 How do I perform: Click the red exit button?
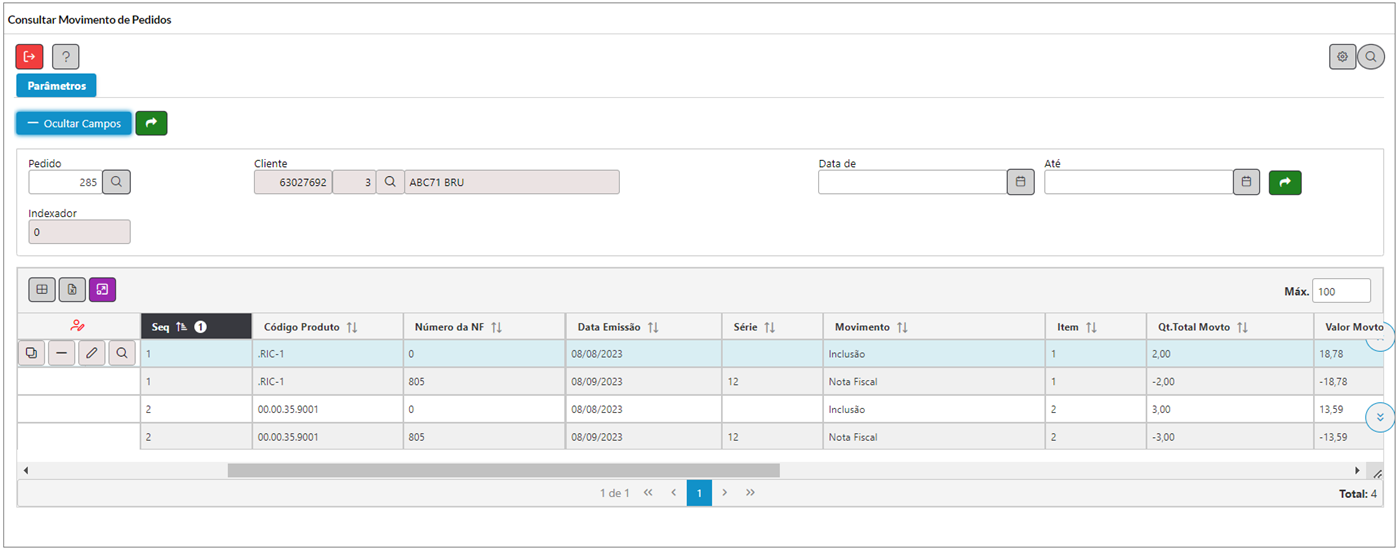[30, 57]
